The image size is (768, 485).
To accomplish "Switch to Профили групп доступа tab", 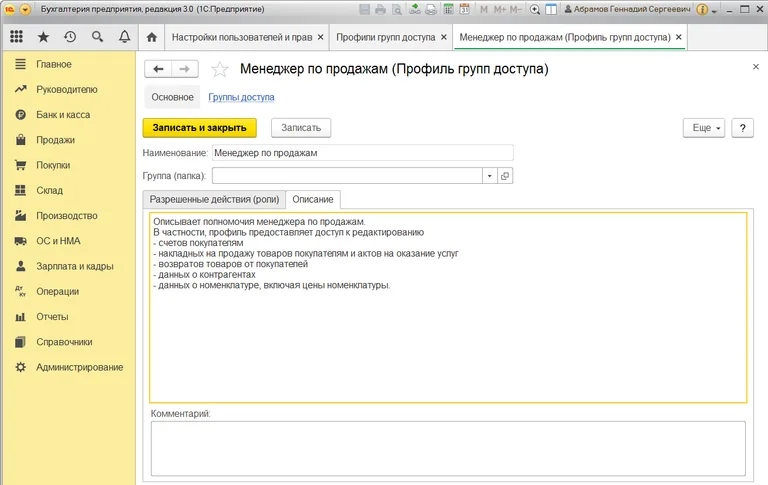I will point(385,37).
